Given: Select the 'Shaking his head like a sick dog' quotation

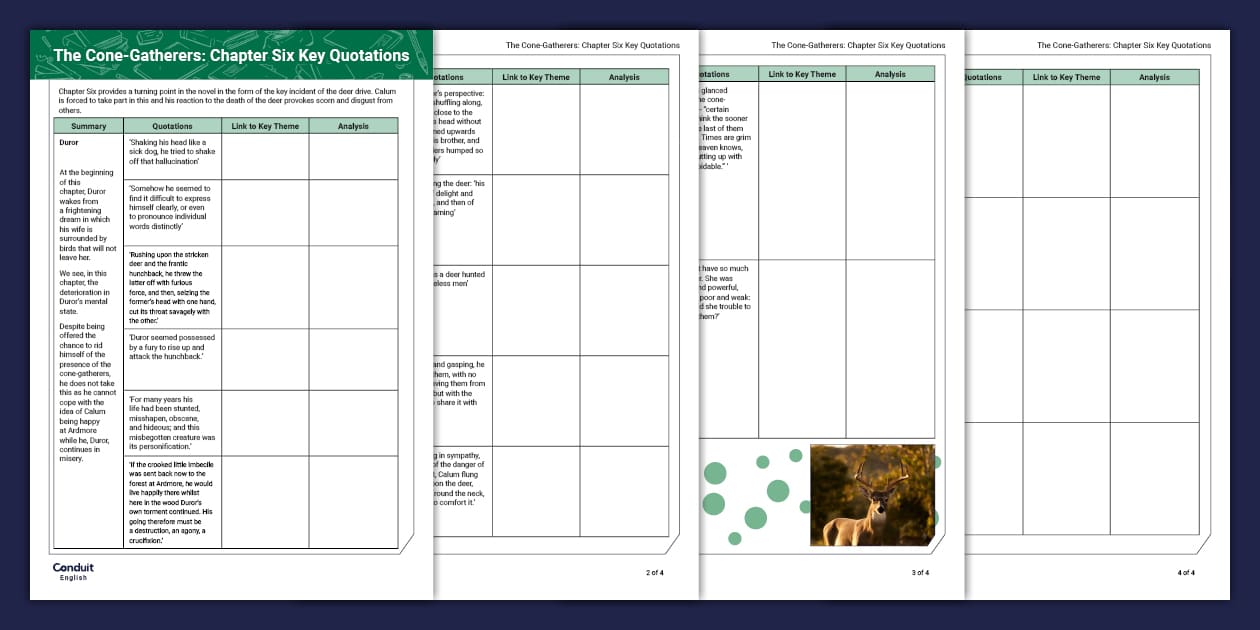Looking at the screenshot, I should [170, 151].
